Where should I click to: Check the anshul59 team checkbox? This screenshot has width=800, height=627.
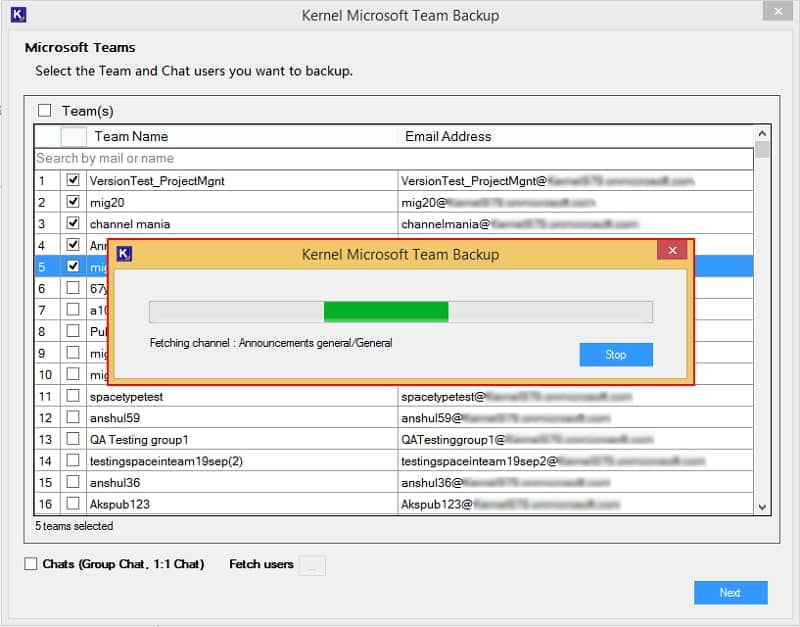(73, 417)
